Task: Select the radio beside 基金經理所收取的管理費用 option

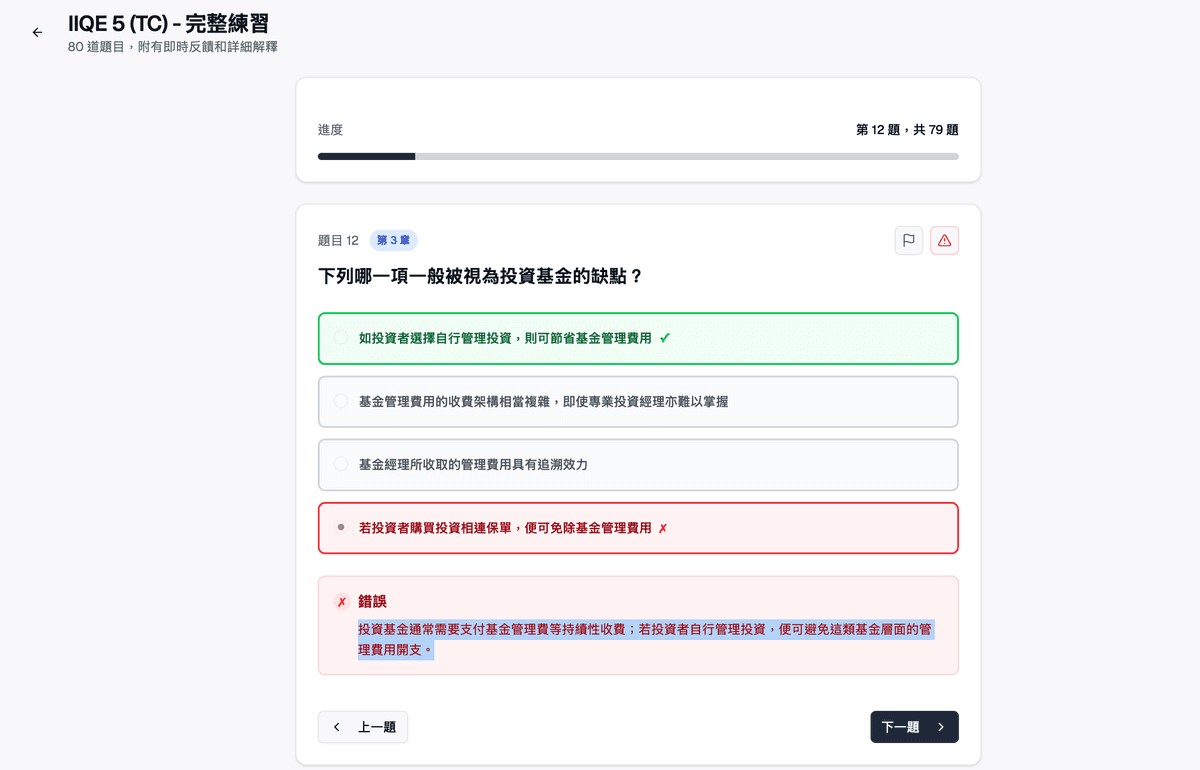Action: [340, 464]
